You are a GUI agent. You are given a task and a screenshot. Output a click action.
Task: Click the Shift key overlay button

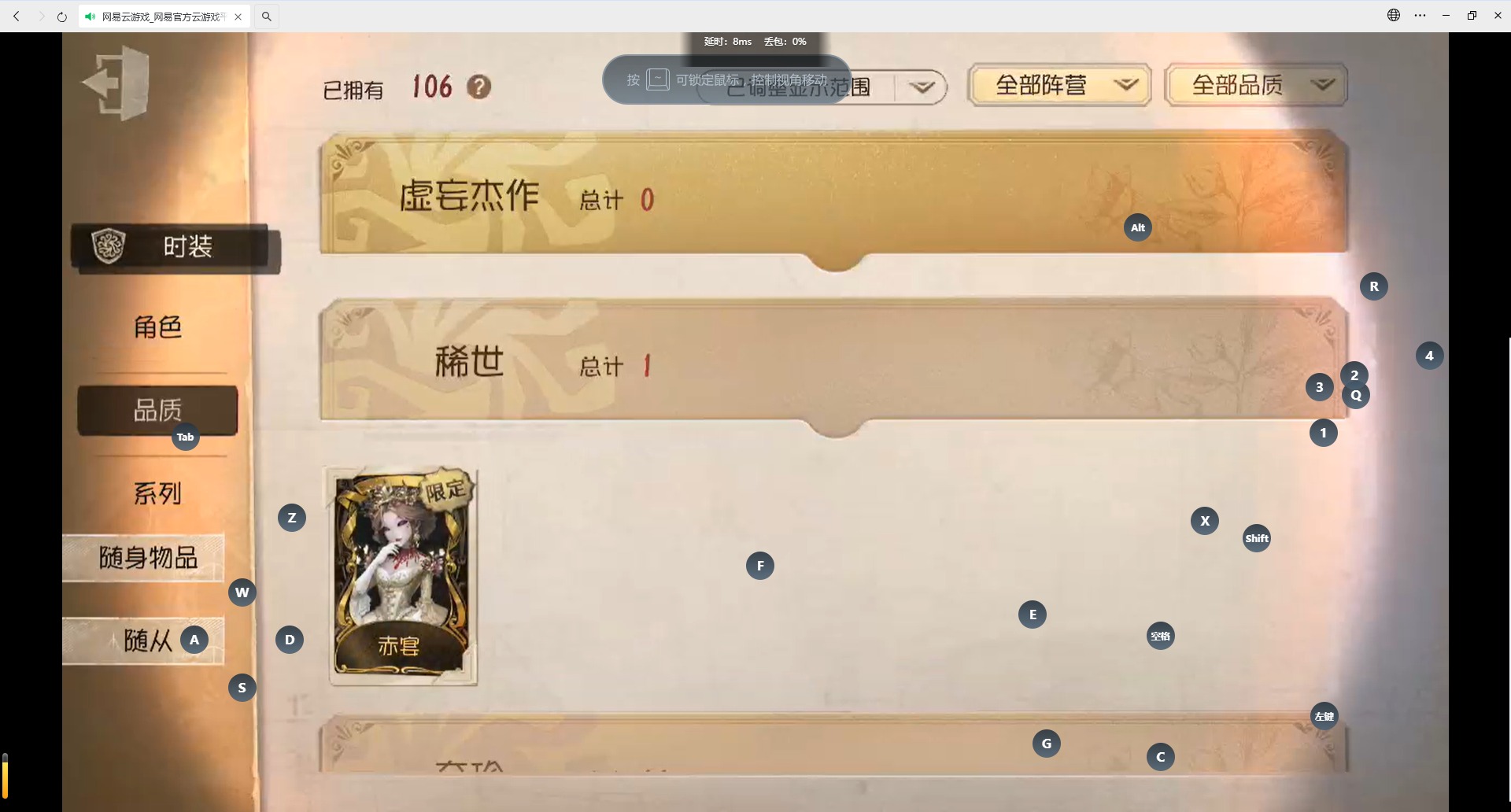[x=1257, y=538]
